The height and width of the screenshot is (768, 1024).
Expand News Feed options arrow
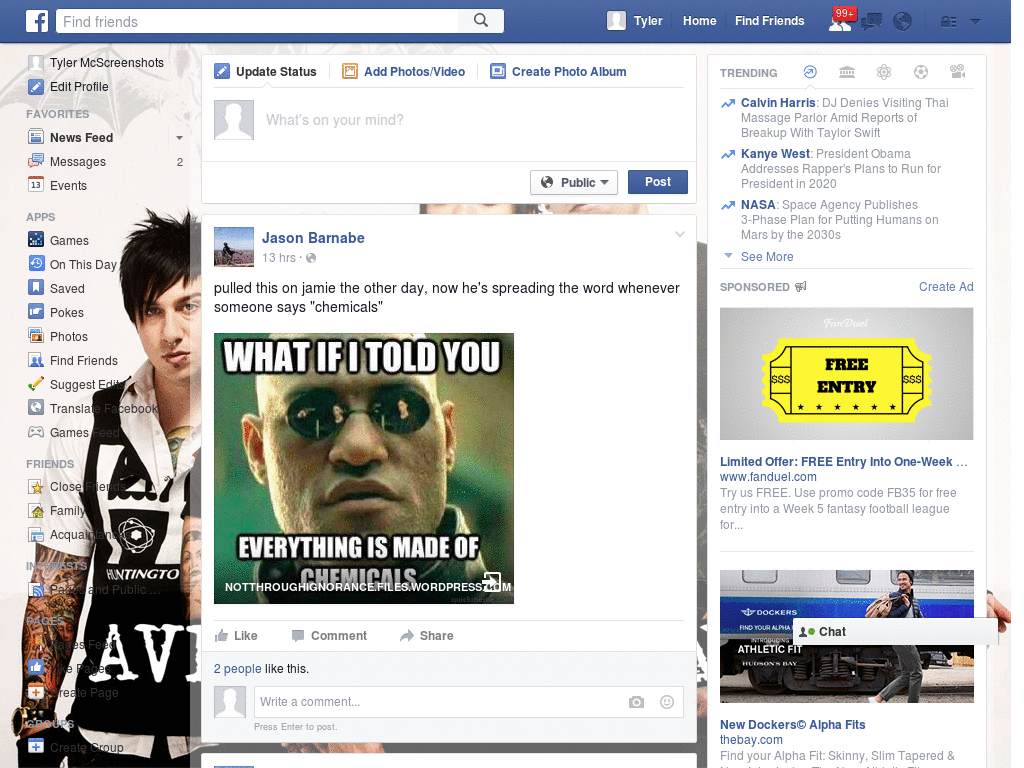tap(179, 138)
